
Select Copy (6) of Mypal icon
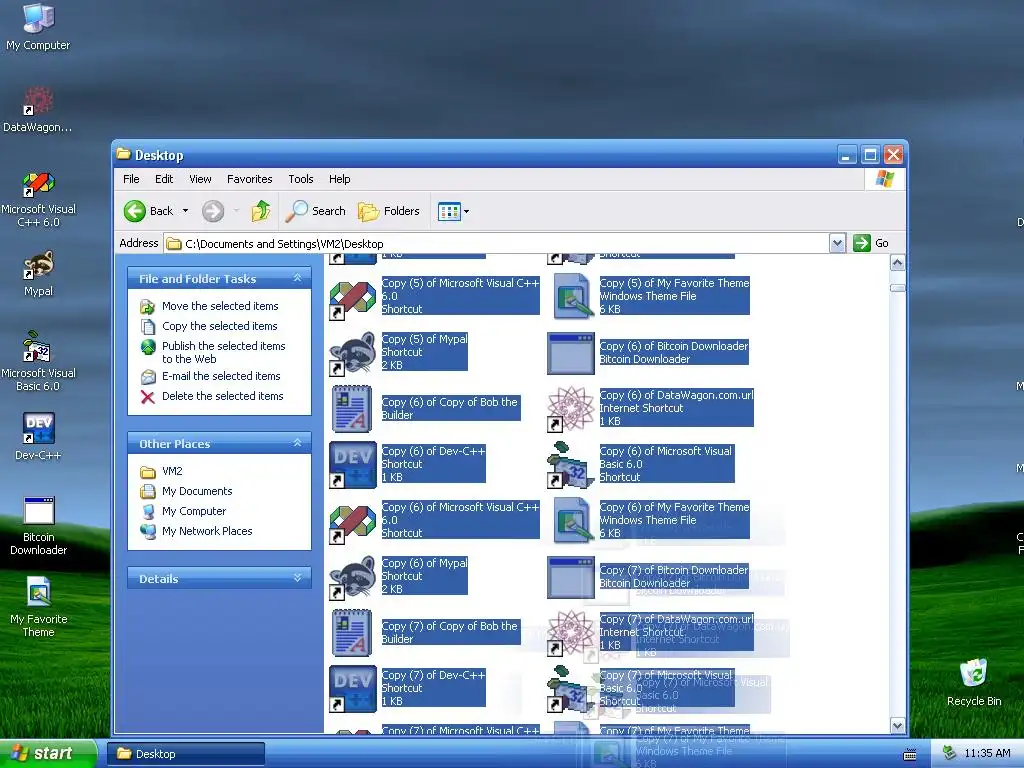click(353, 577)
